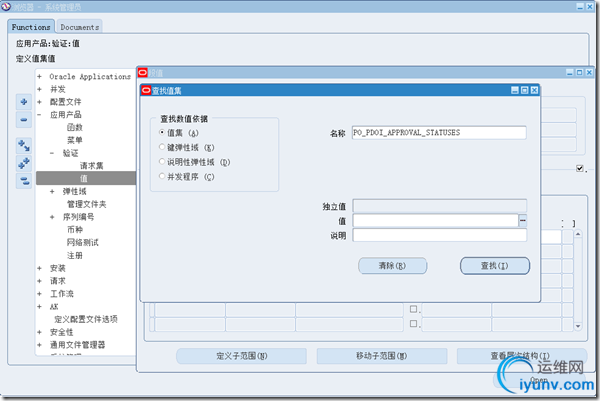Select the 定义配置文件选项 tree item

(86, 319)
